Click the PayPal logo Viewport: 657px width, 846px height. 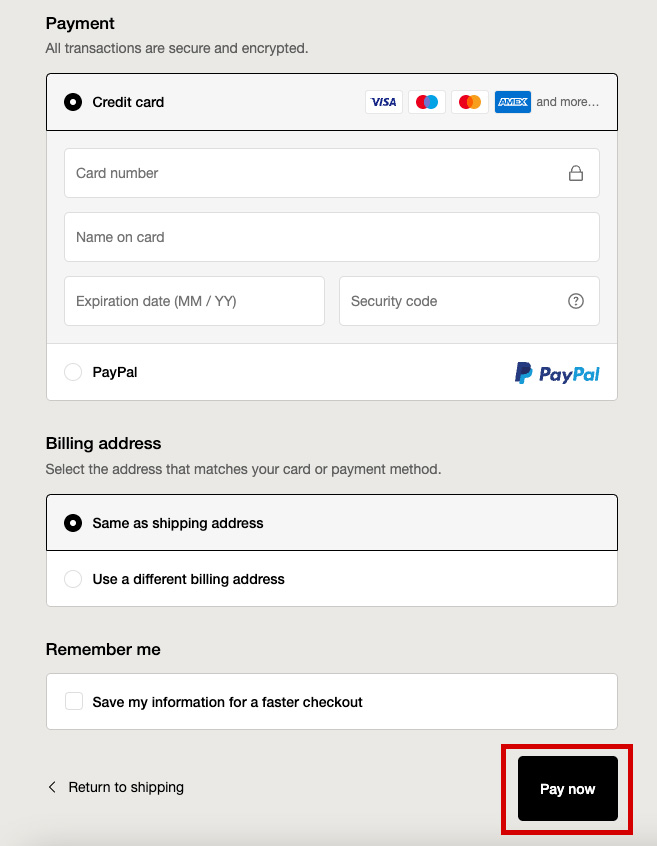[557, 373]
